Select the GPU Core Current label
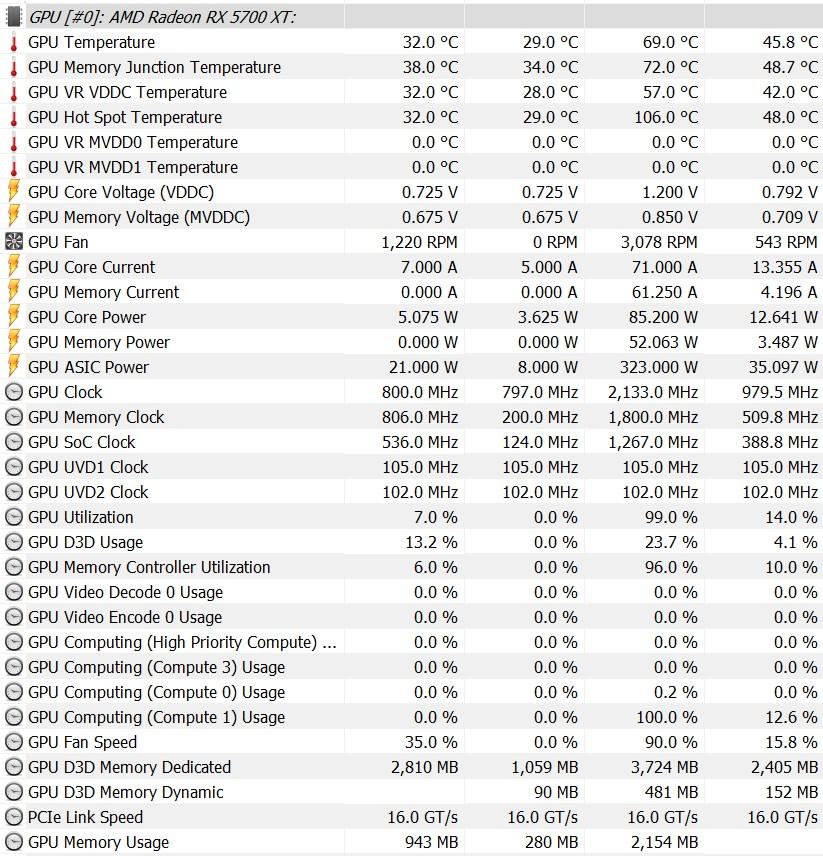This screenshot has height=856, width=823. pos(91,268)
